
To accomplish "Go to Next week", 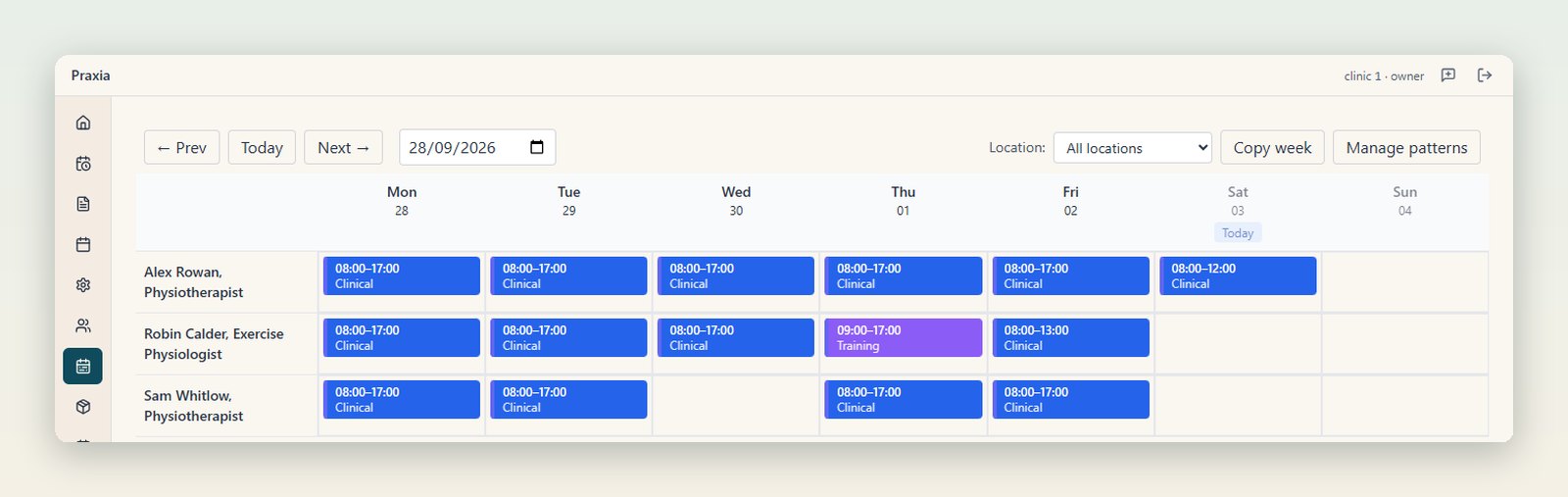I will click(343, 147).
